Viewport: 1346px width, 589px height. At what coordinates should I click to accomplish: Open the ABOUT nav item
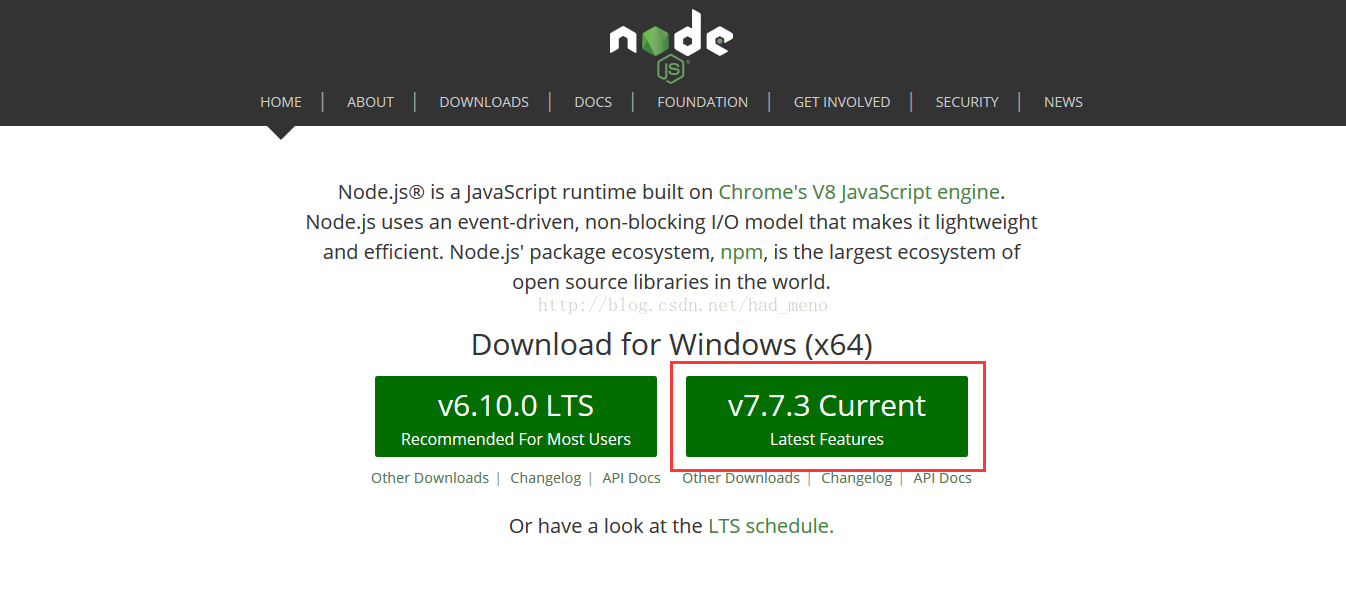click(370, 102)
